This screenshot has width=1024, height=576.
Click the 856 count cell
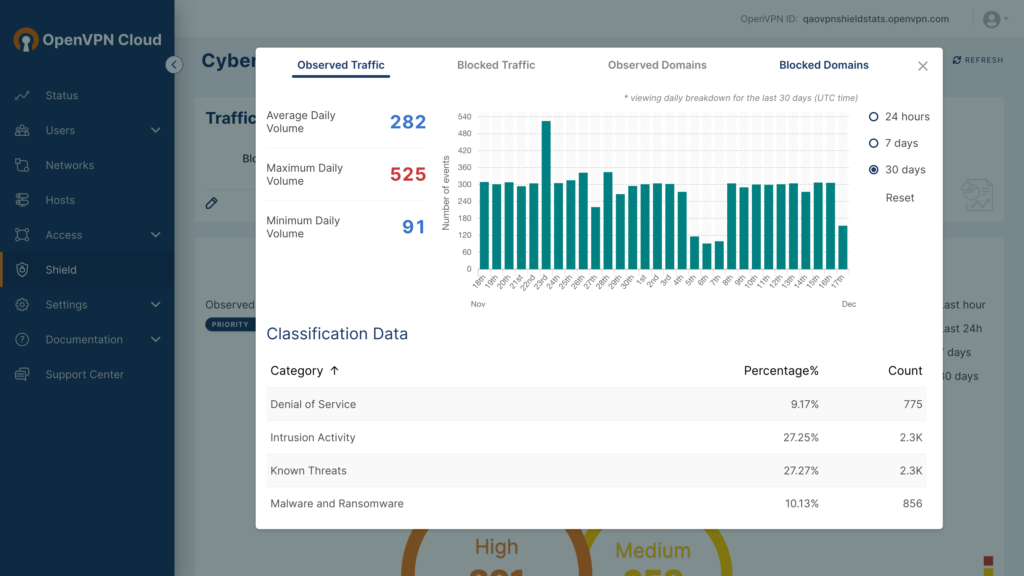coord(912,504)
